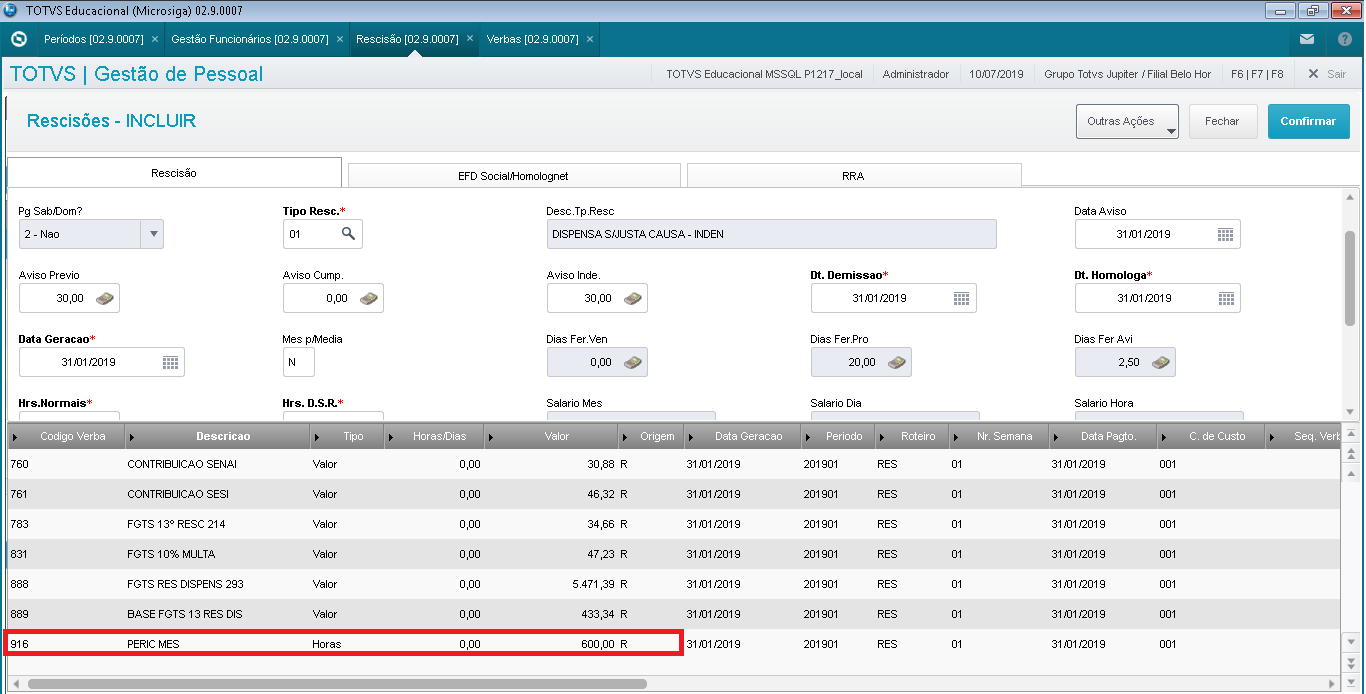Viewport: 1366px width, 694px height.
Task: Select the FGTS 13º RESC 214 row
Action: [x=674, y=524]
